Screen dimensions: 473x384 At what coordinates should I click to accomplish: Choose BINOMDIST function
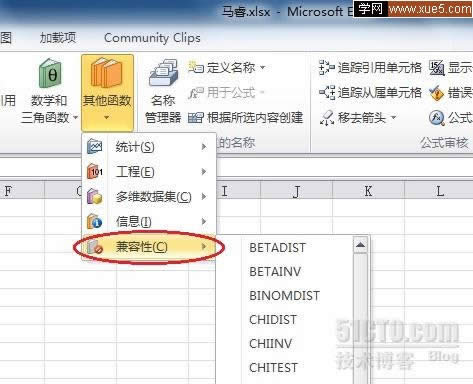[284, 296]
